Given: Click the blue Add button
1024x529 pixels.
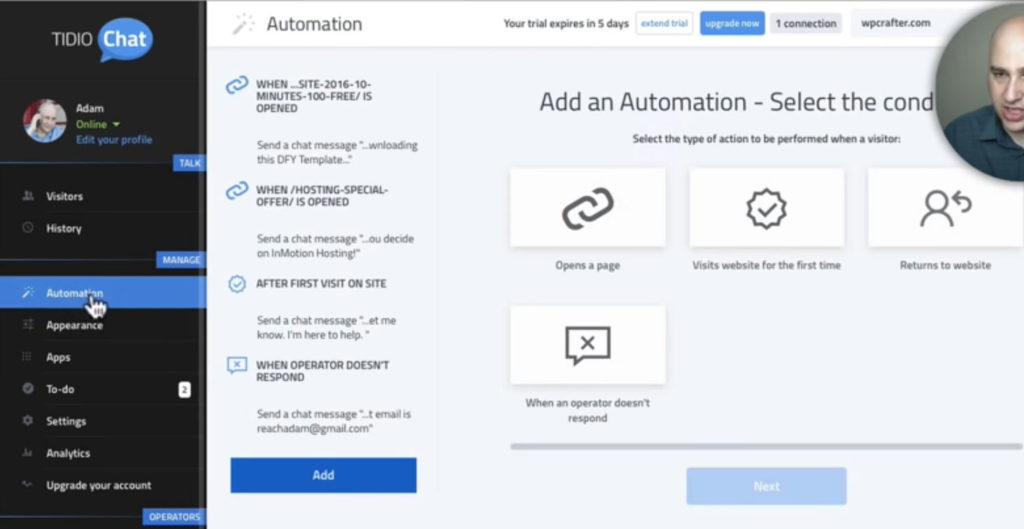Looking at the screenshot, I should (x=323, y=475).
